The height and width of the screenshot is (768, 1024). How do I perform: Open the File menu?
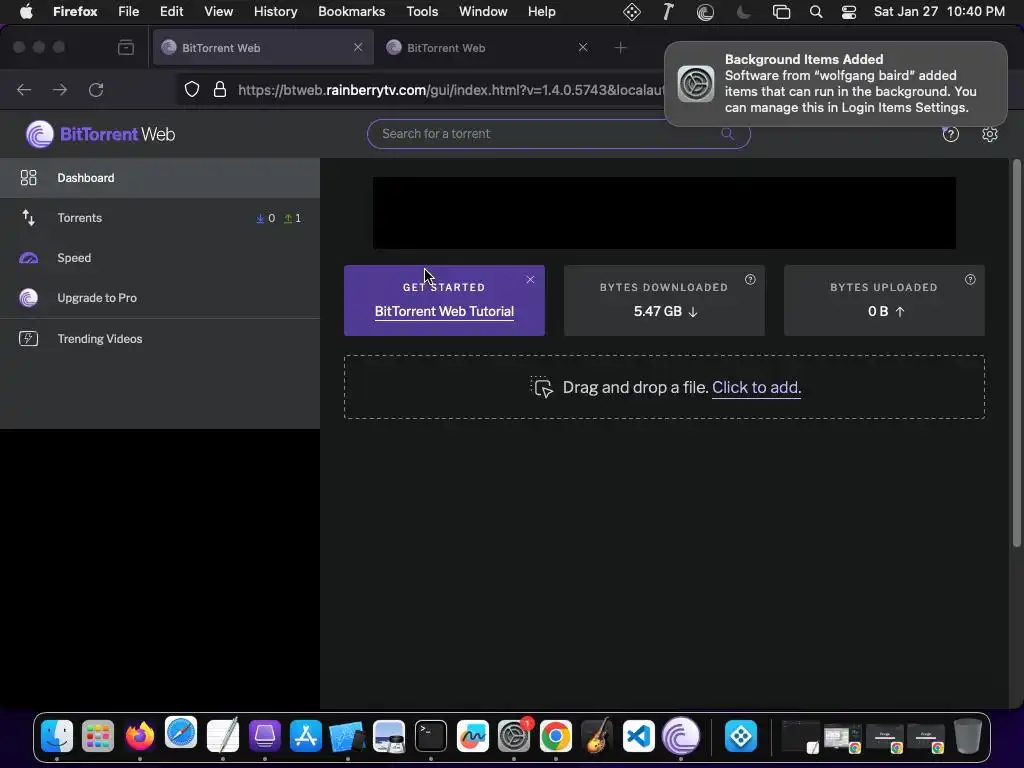(x=128, y=12)
